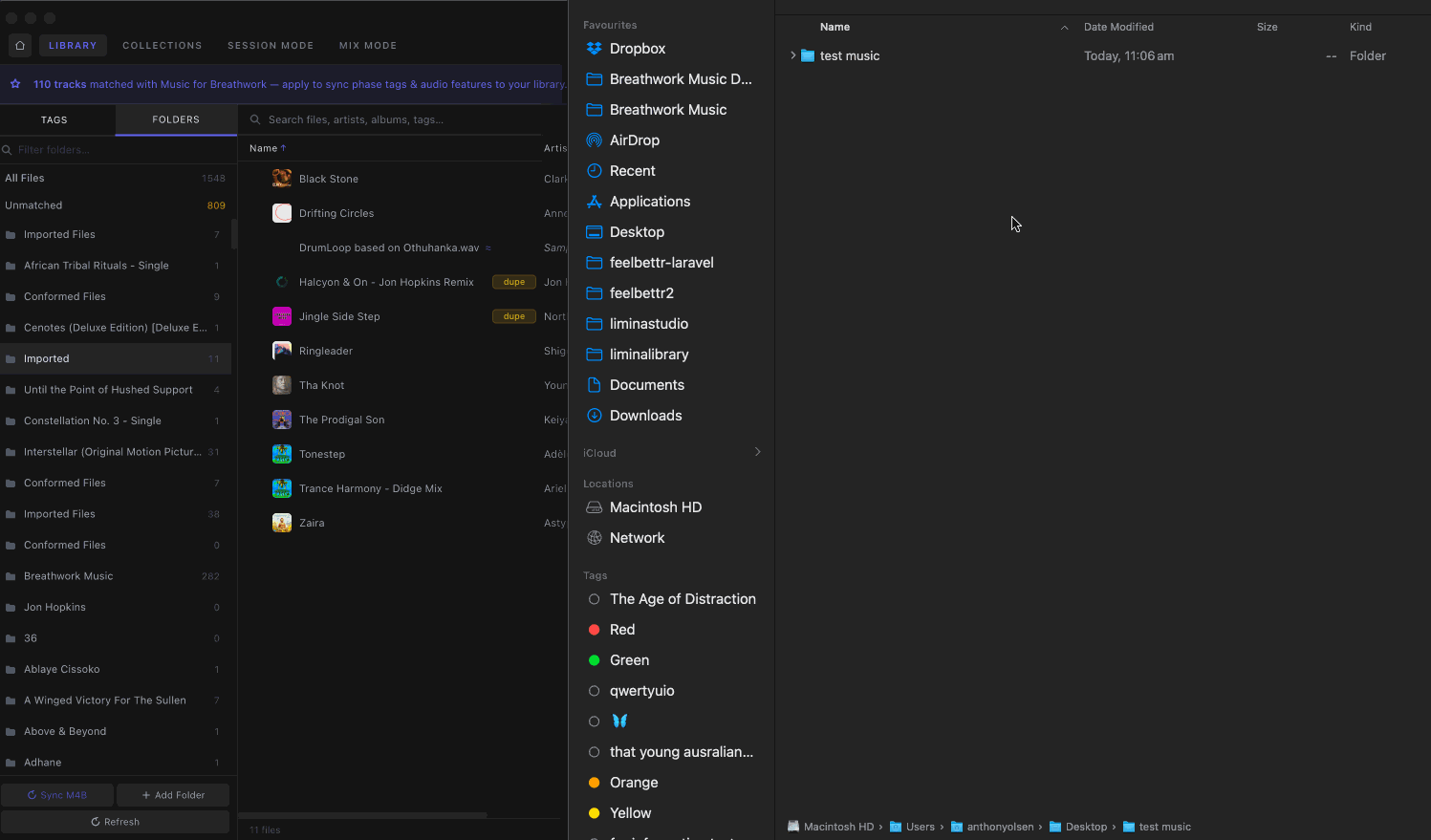
Task: Click Jingle Side Step album artwork
Action: pyautogui.click(x=282, y=316)
